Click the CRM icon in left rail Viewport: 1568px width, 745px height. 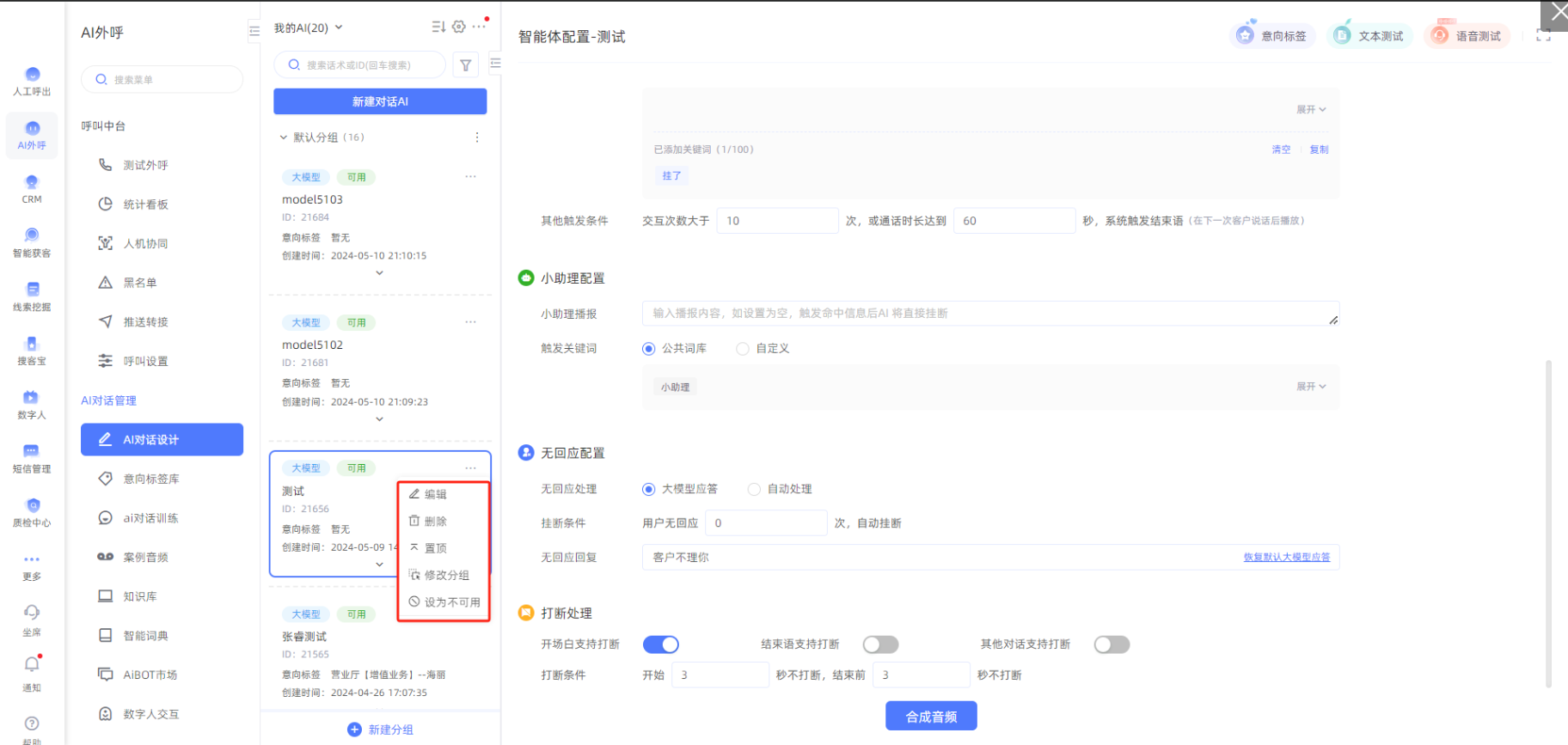tap(32, 188)
